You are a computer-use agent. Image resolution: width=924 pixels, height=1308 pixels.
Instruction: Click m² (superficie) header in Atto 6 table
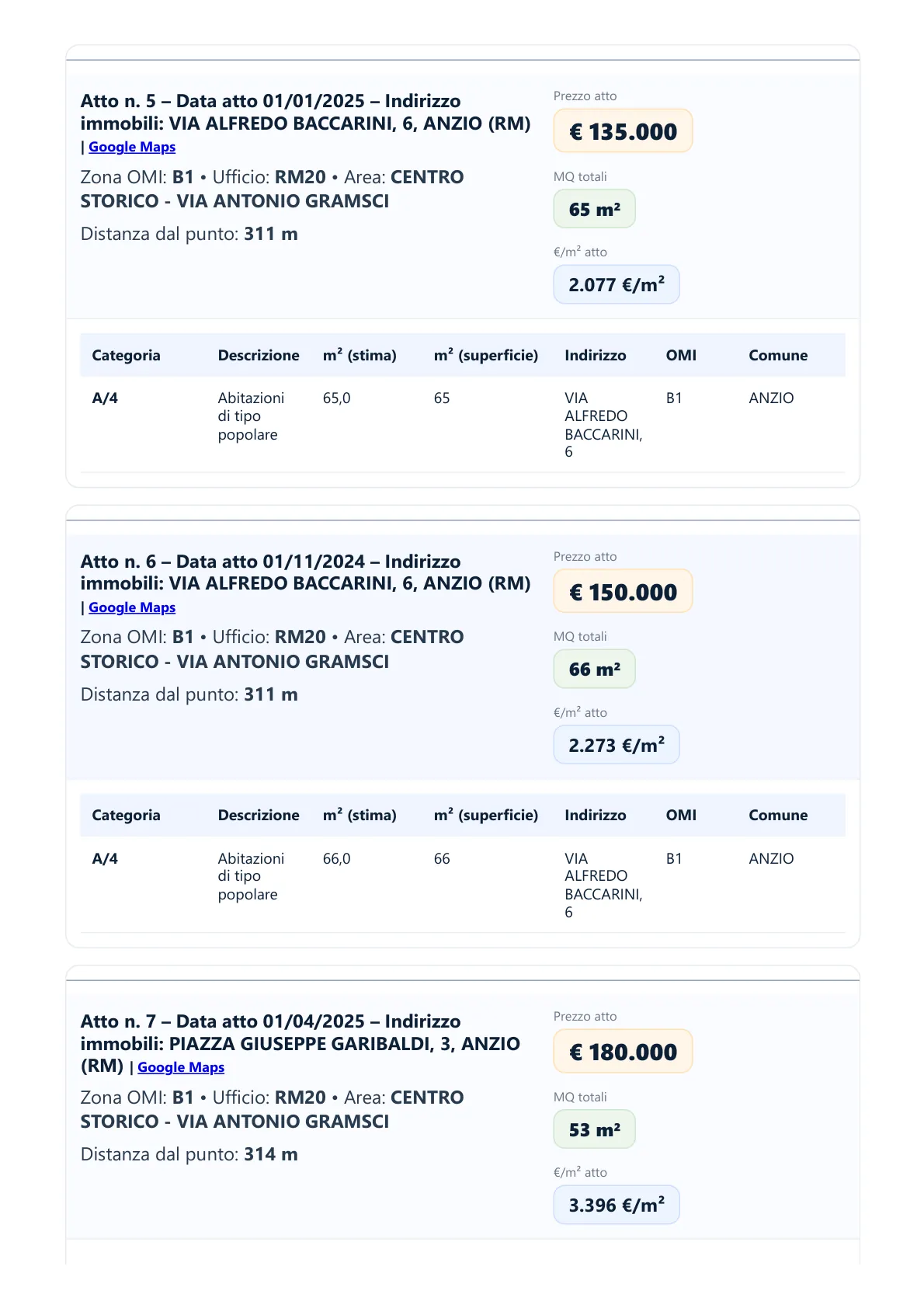tap(485, 815)
